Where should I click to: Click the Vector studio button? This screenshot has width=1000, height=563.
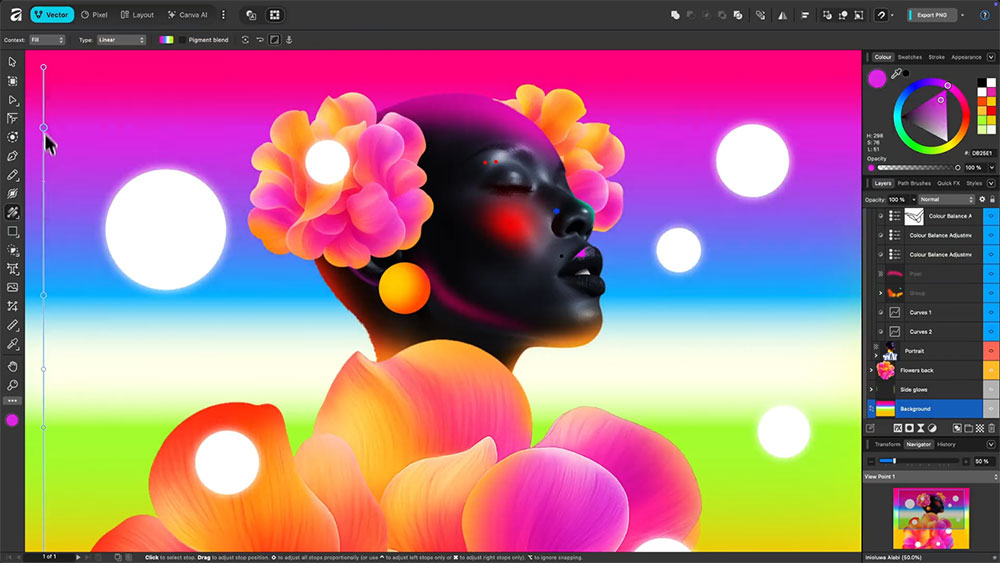(52, 15)
